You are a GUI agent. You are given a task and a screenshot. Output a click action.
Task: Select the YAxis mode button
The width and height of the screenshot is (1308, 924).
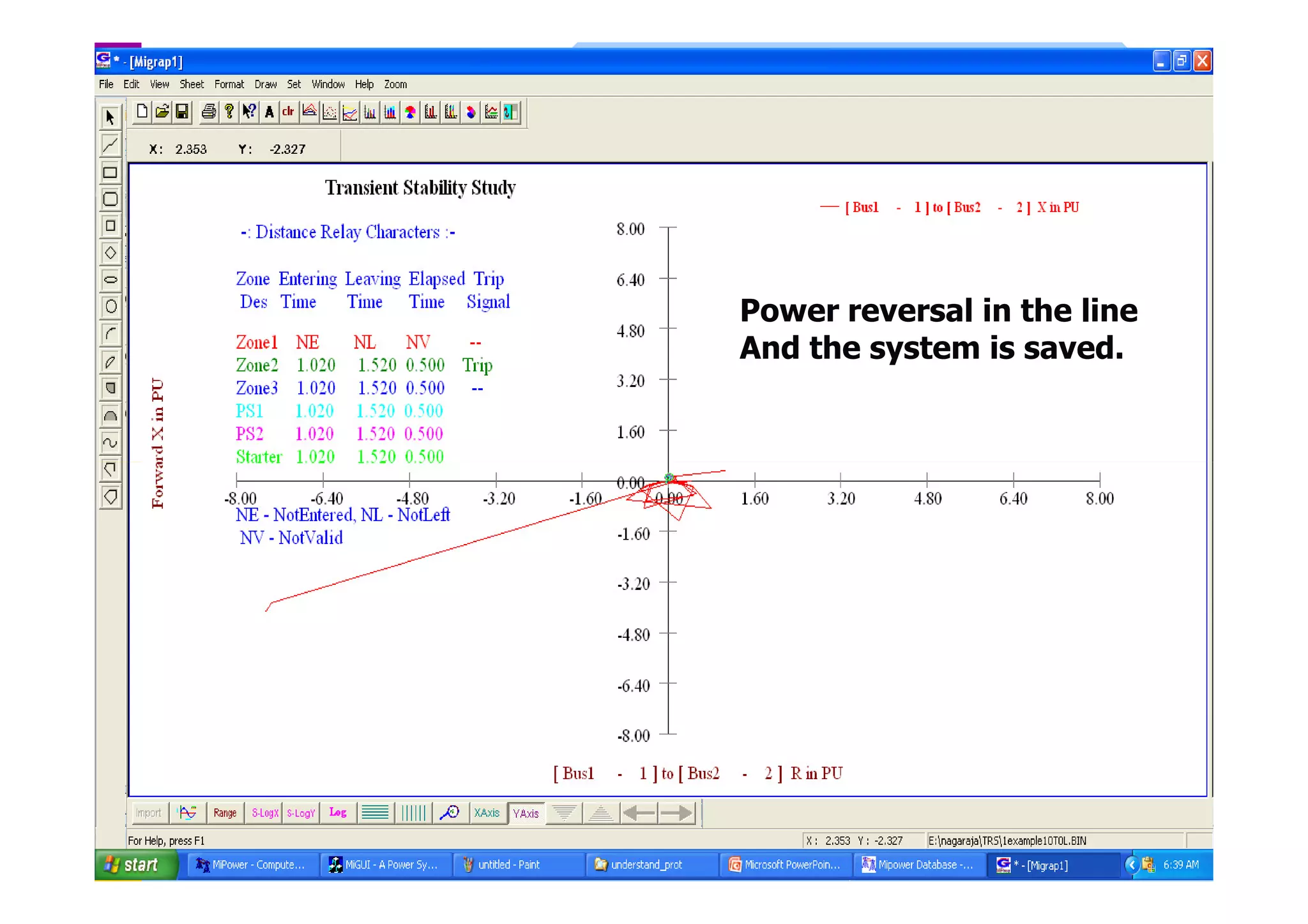(x=526, y=813)
